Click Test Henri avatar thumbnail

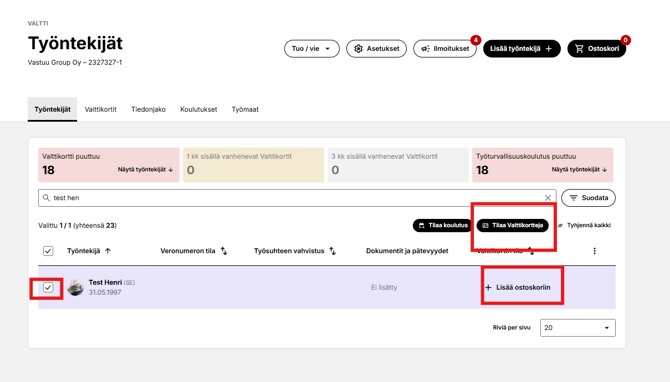[x=76, y=288]
